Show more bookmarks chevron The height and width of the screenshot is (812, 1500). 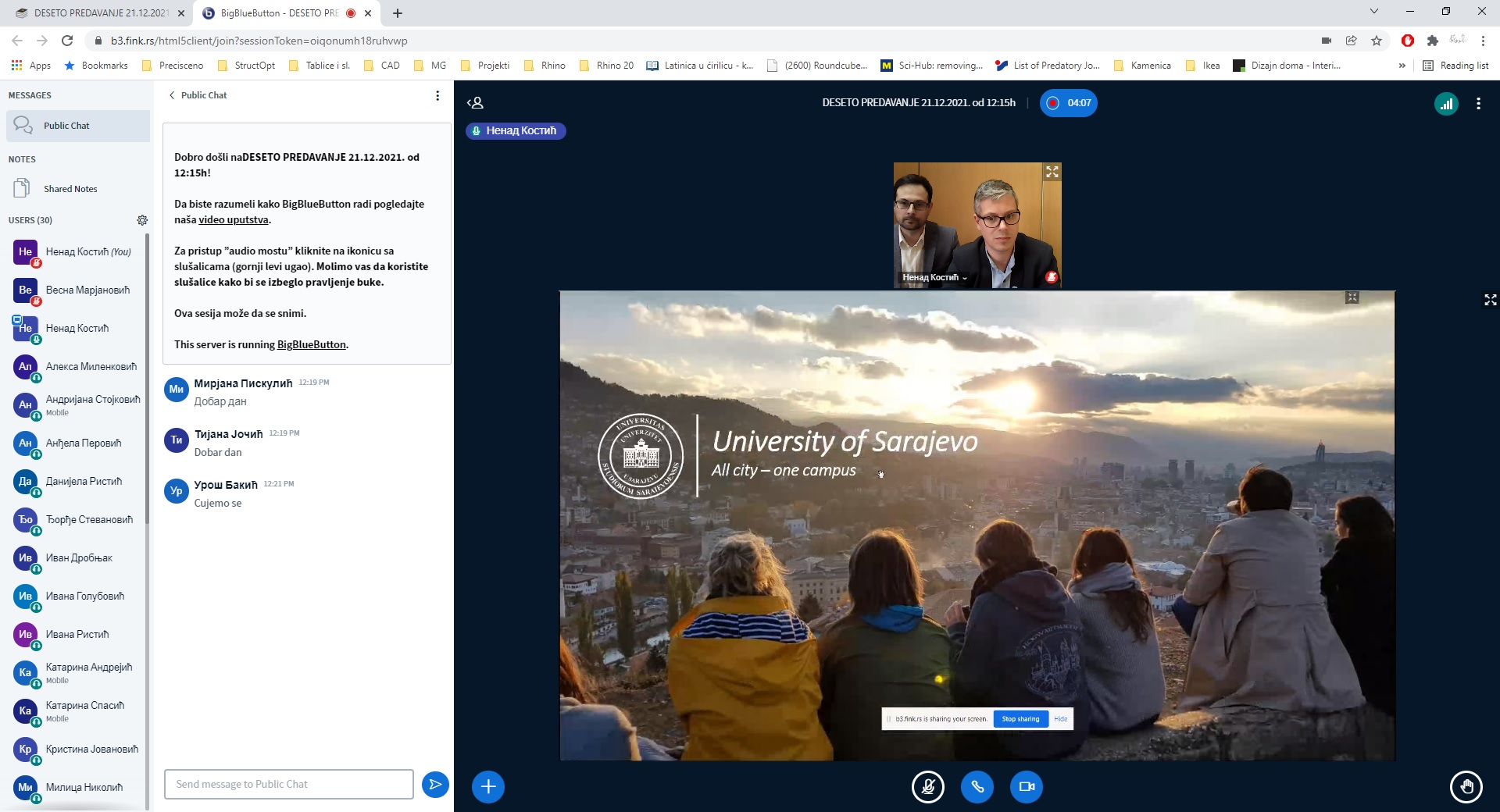pyautogui.click(x=1402, y=66)
